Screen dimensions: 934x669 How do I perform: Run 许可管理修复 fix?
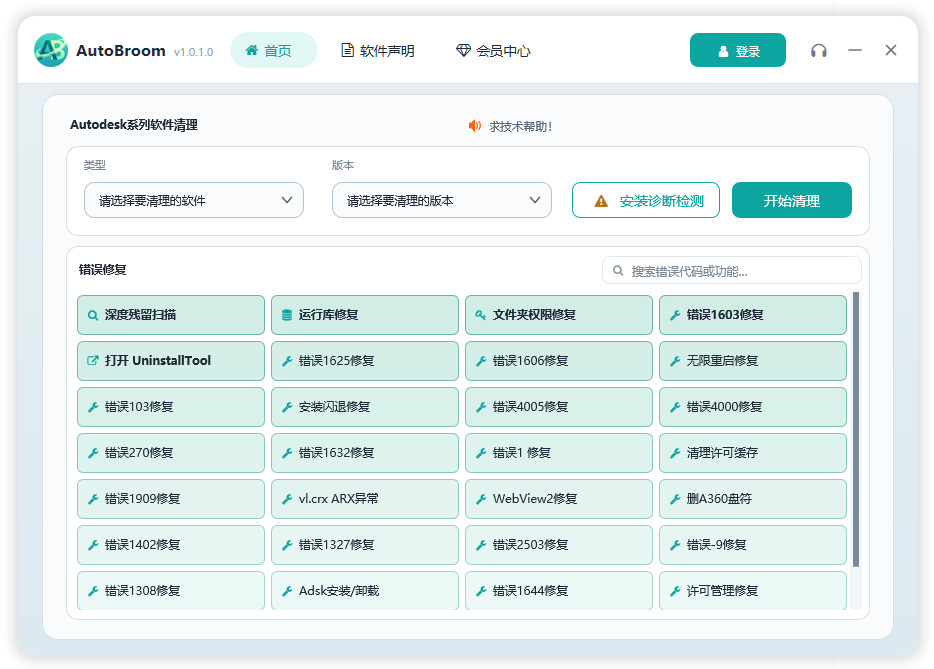(x=753, y=590)
